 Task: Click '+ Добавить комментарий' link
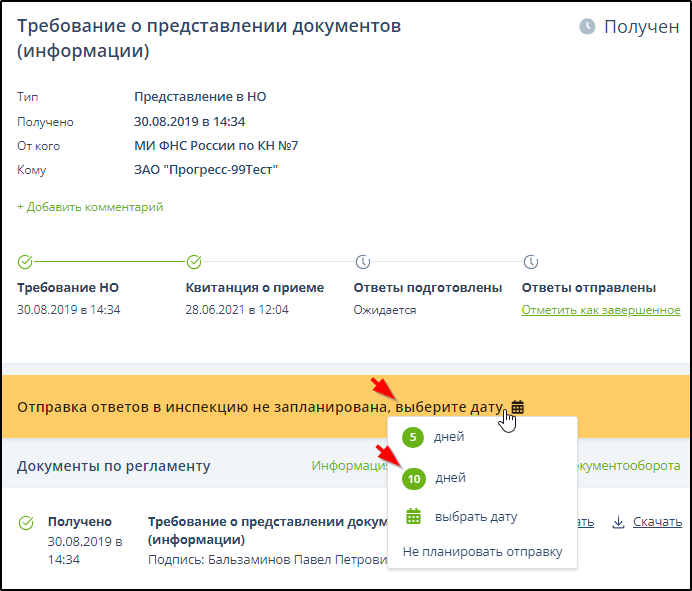tap(90, 207)
